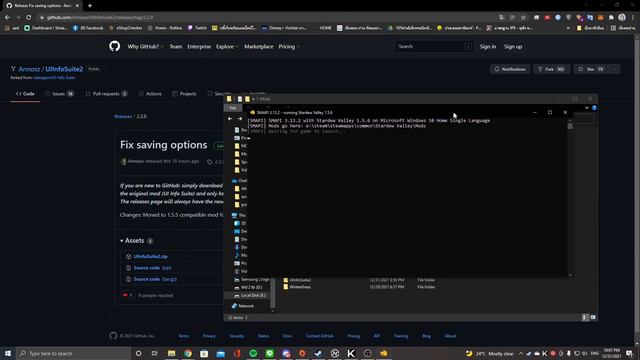Open File Explorer help question mark icon
Image resolution: width=640 pixels, height=360 pixels.
594,108
